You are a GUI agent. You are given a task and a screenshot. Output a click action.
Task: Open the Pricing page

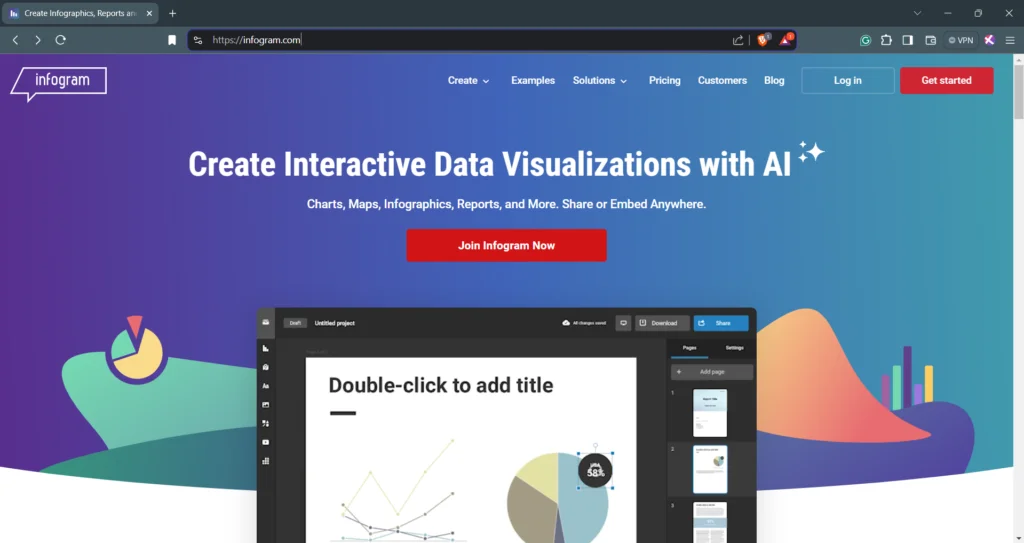pyautogui.click(x=664, y=80)
